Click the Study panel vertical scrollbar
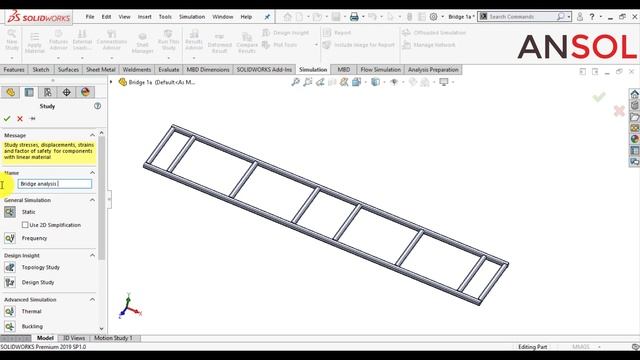 pos(101,198)
